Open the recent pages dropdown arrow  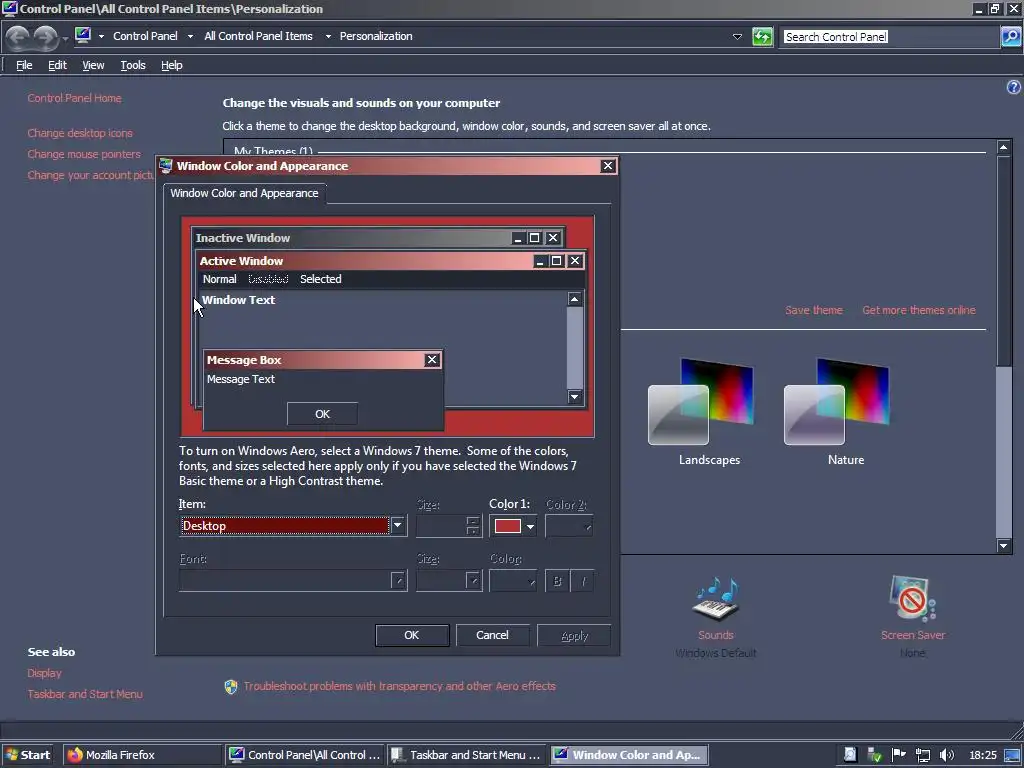65,39
